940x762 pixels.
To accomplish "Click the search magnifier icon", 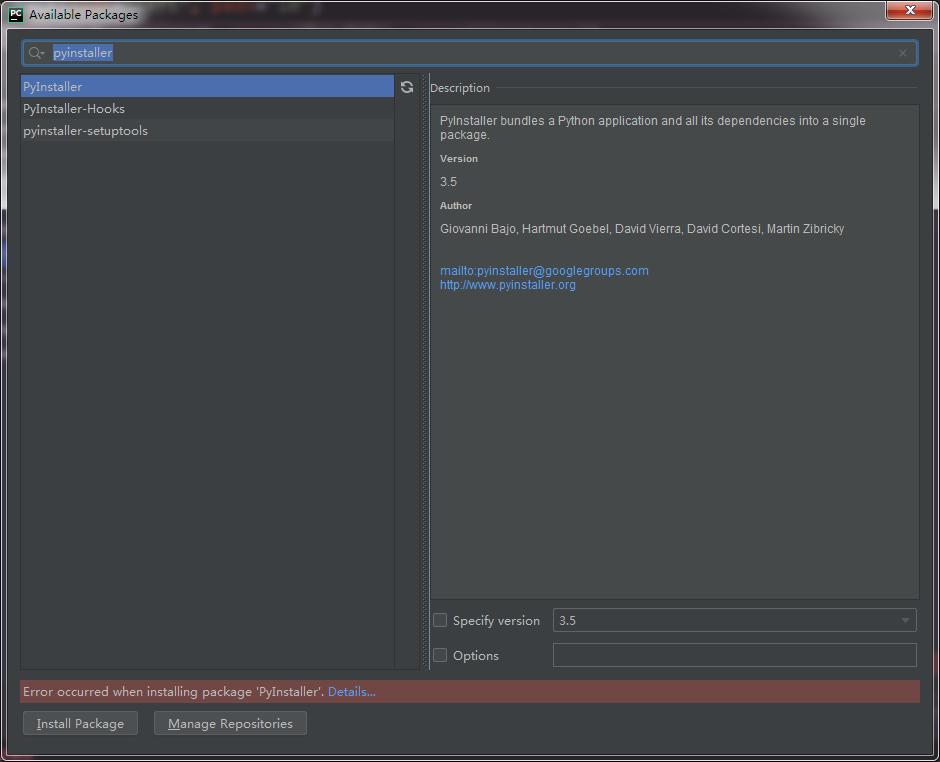I will tap(36, 53).
